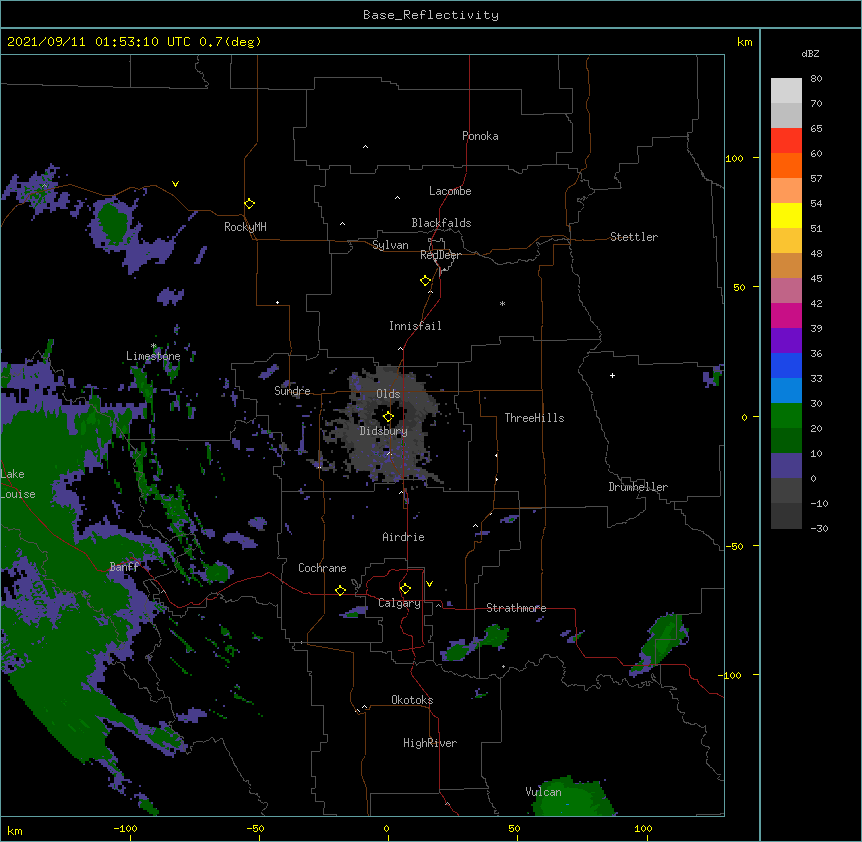The image size is (862, 842).
Task: Click the yellow marker below Cochrane
Action: point(340,590)
